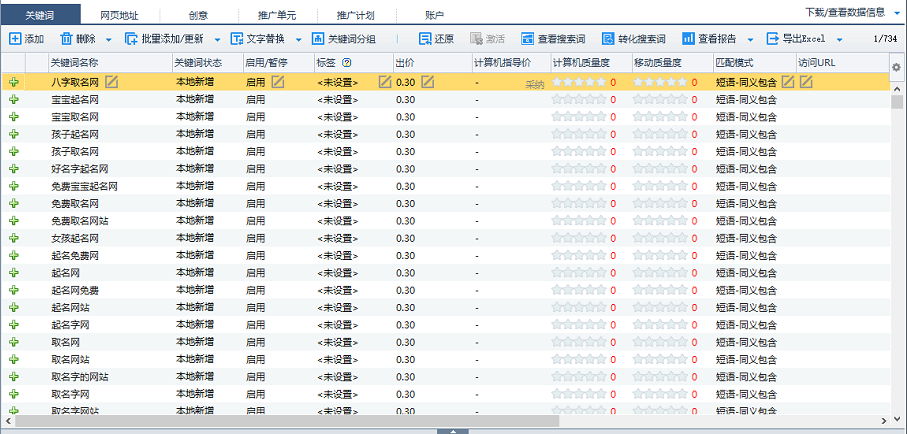Switch to the 推广单元 tab
907x434 pixels.
277,15
